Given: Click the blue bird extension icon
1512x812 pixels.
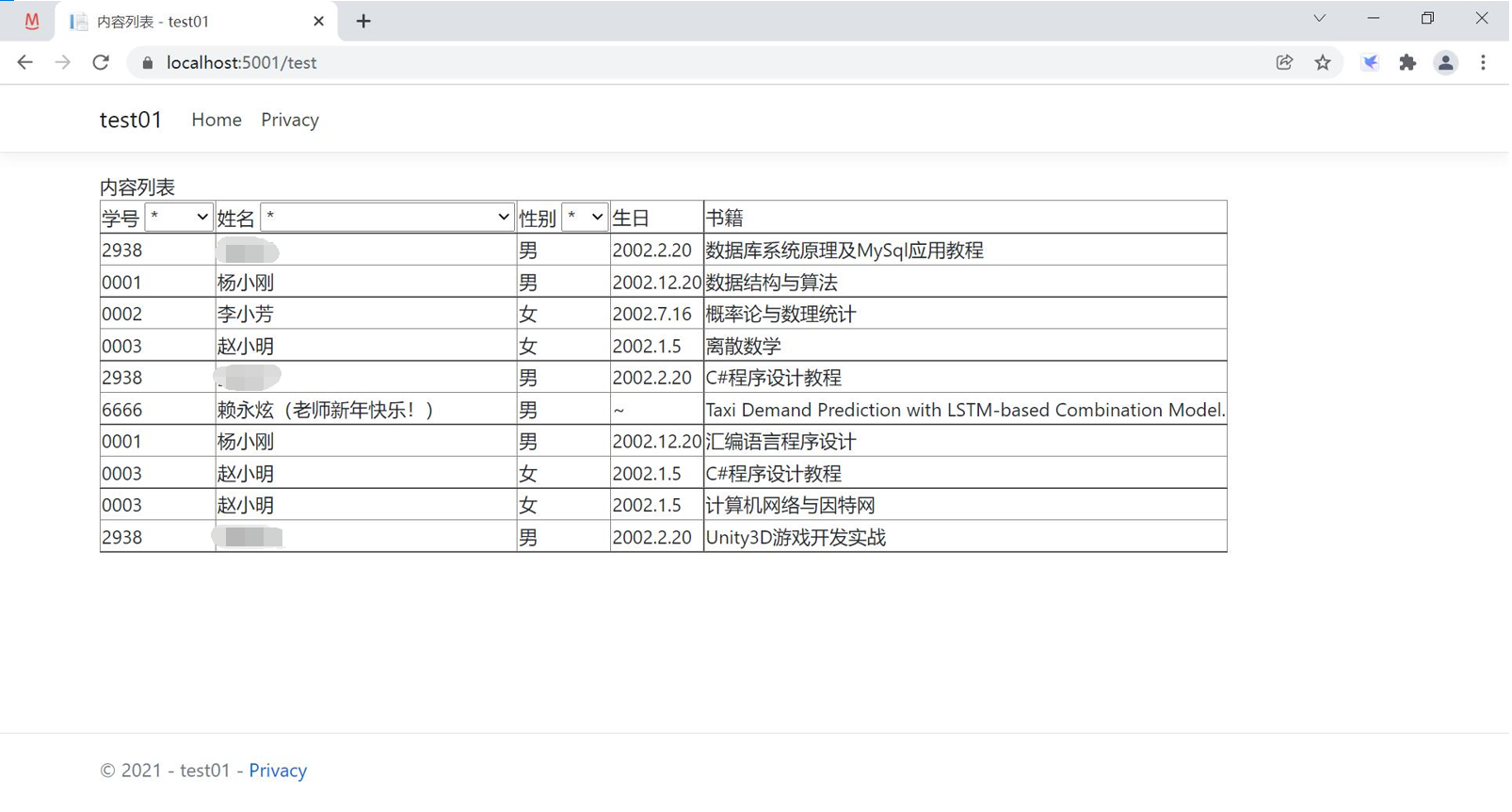Looking at the screenshot, I should point(1370,62).
